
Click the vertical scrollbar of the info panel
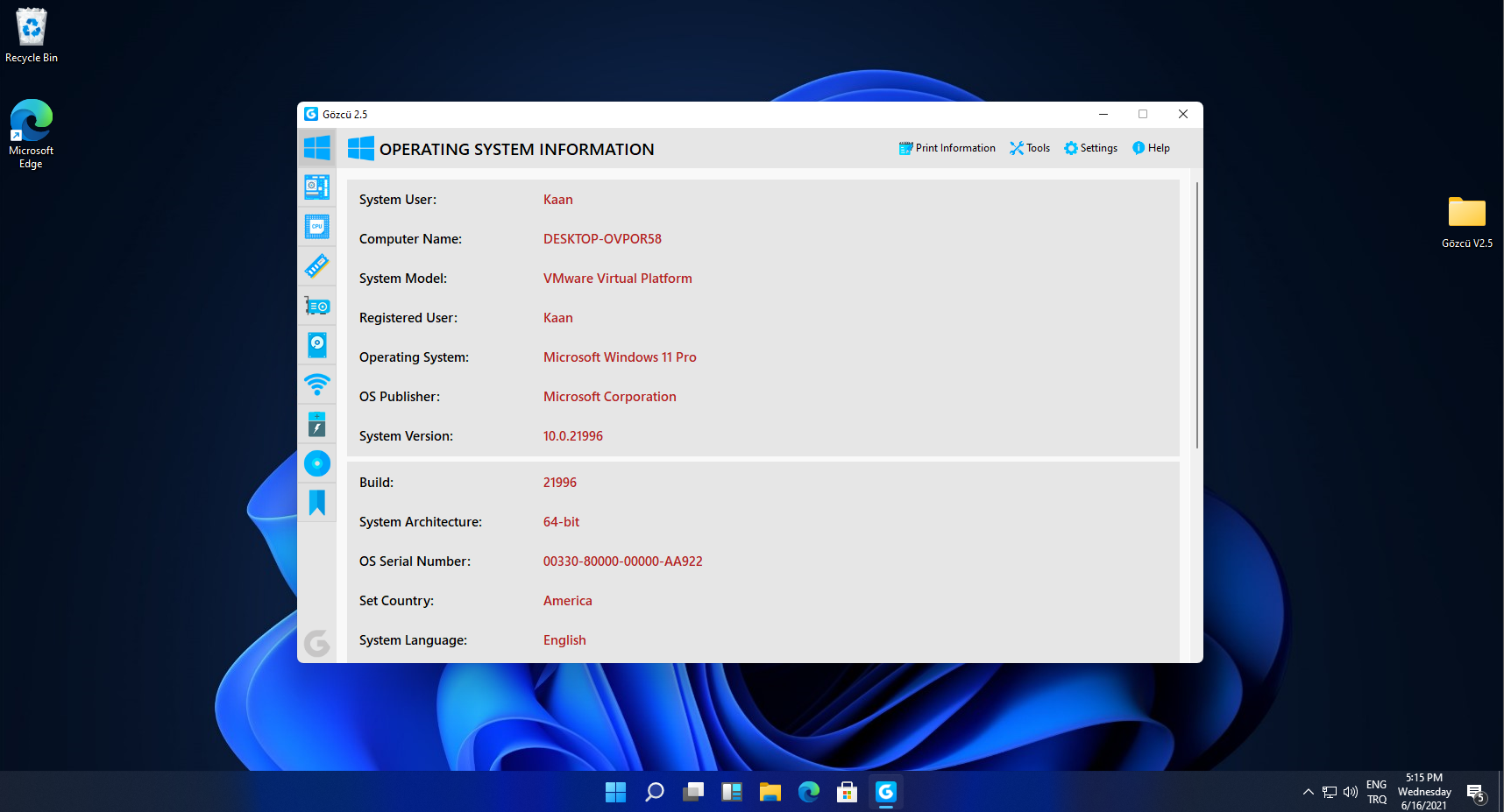tap(1196, 315)
